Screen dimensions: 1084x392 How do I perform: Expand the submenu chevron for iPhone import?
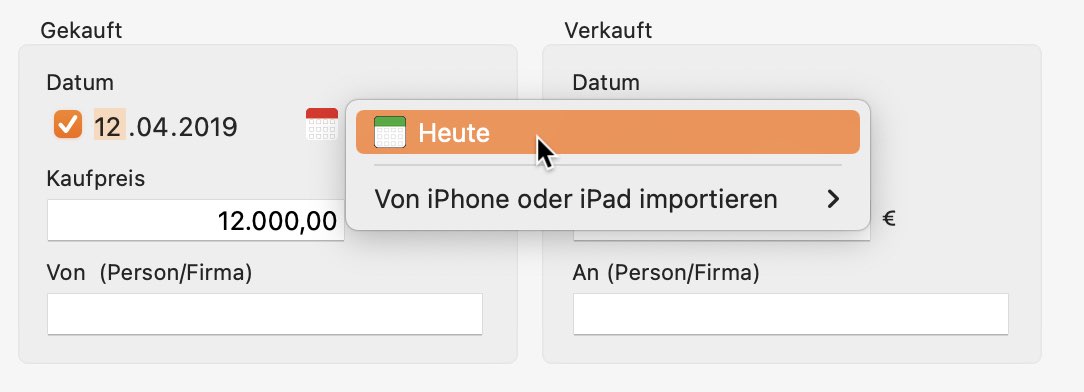(x=834, y=200)
